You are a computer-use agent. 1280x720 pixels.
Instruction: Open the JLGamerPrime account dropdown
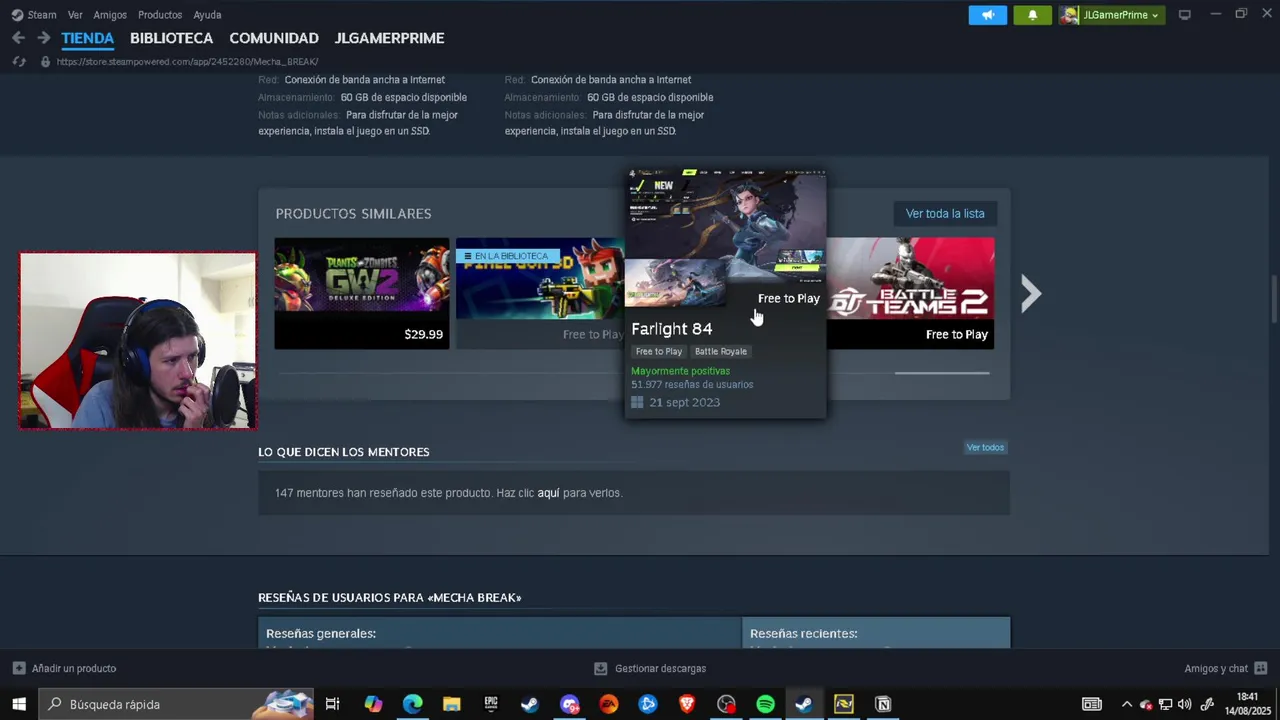[1112, 15]
